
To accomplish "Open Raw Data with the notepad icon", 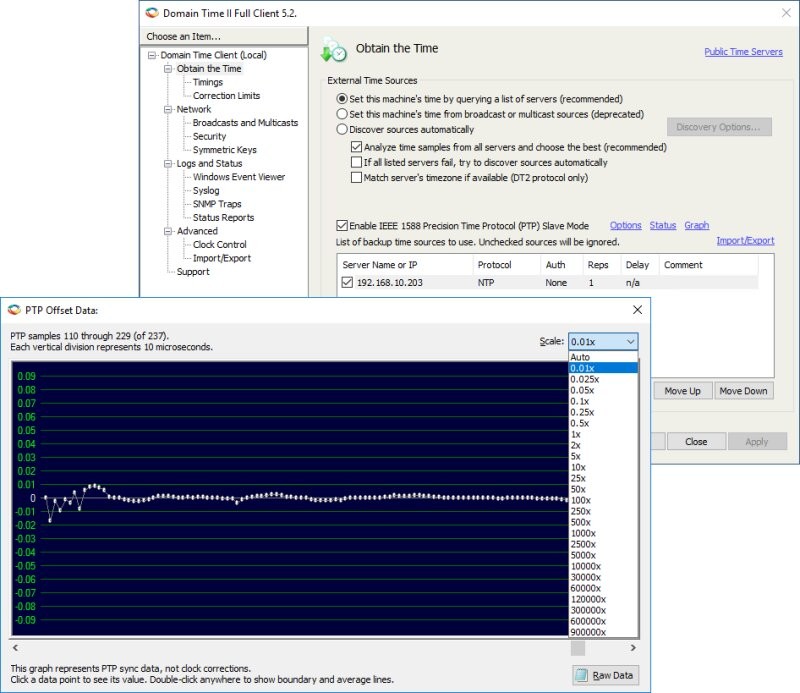I will (584, 675).
